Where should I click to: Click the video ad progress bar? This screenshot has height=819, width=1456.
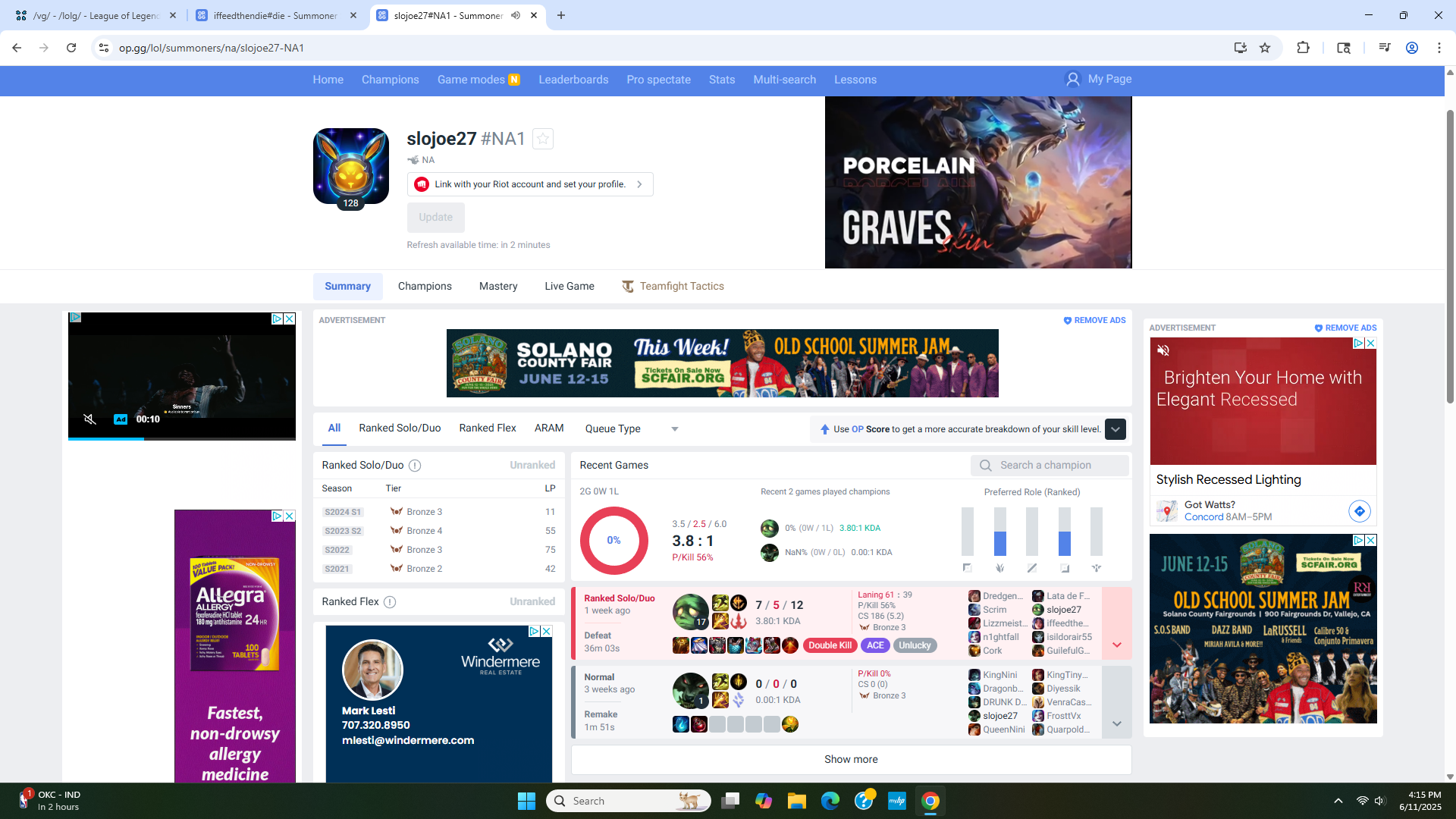coord(182,438)
